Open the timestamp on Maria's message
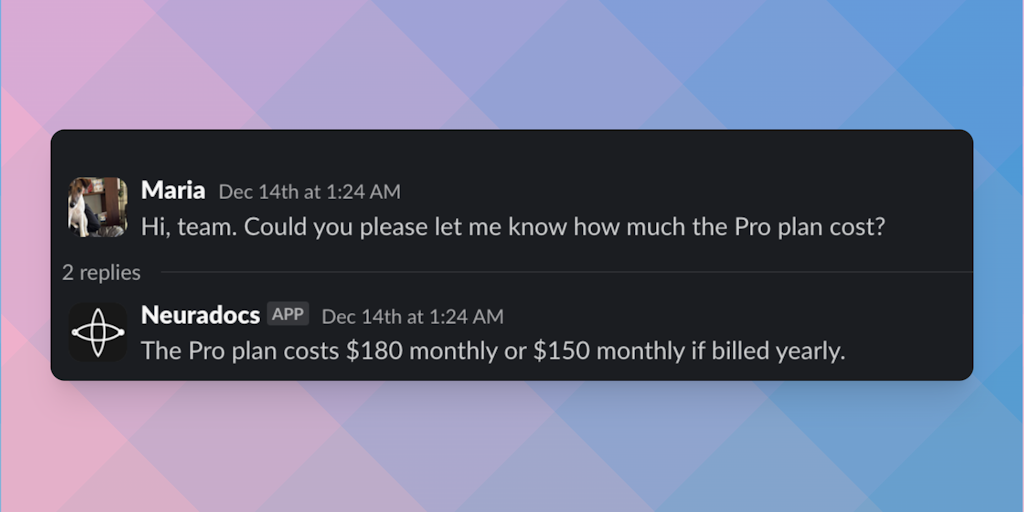This screenshot has height=512, width=1024. click(309, 191)
